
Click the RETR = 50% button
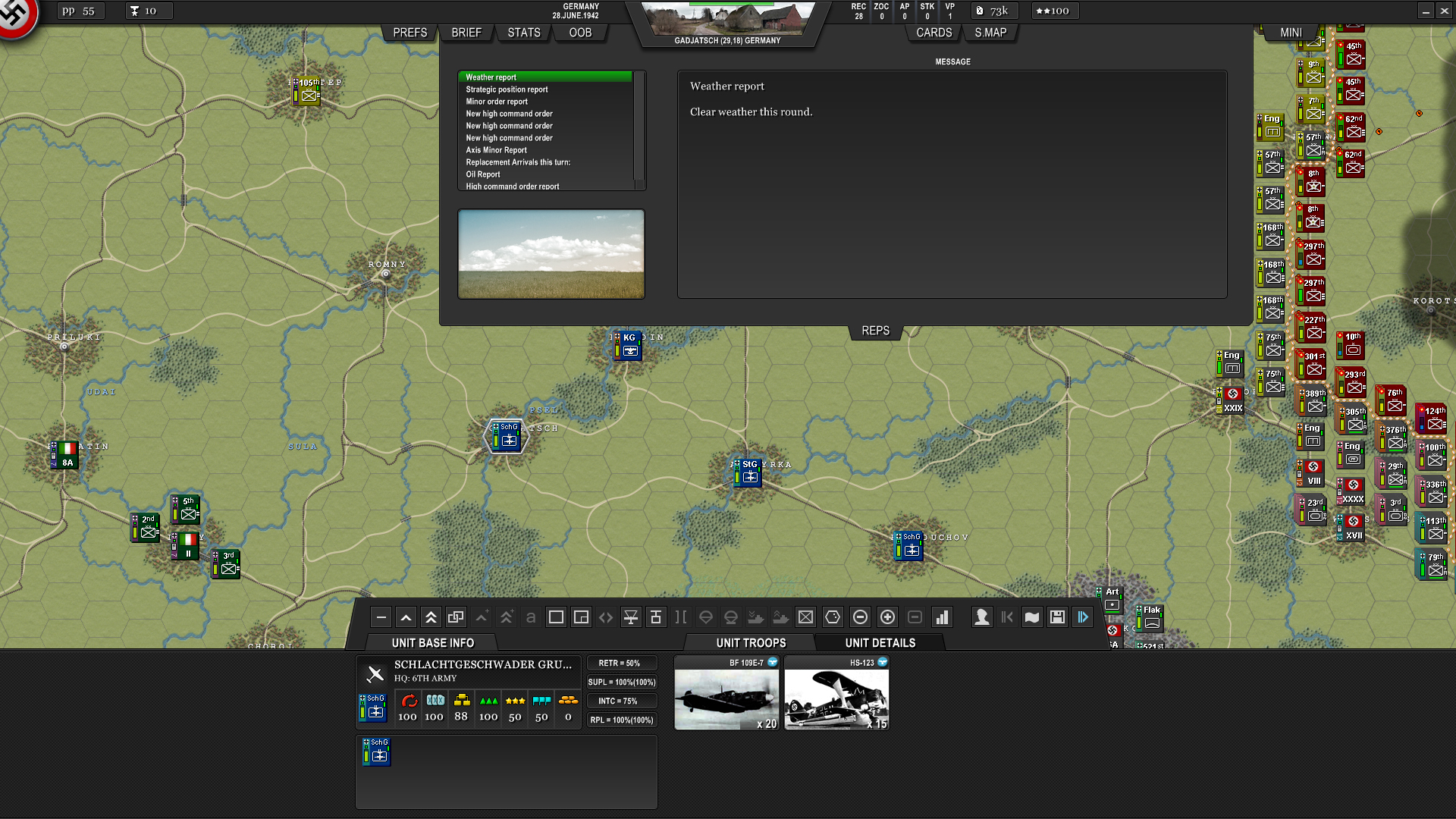[x=621, y=664]
